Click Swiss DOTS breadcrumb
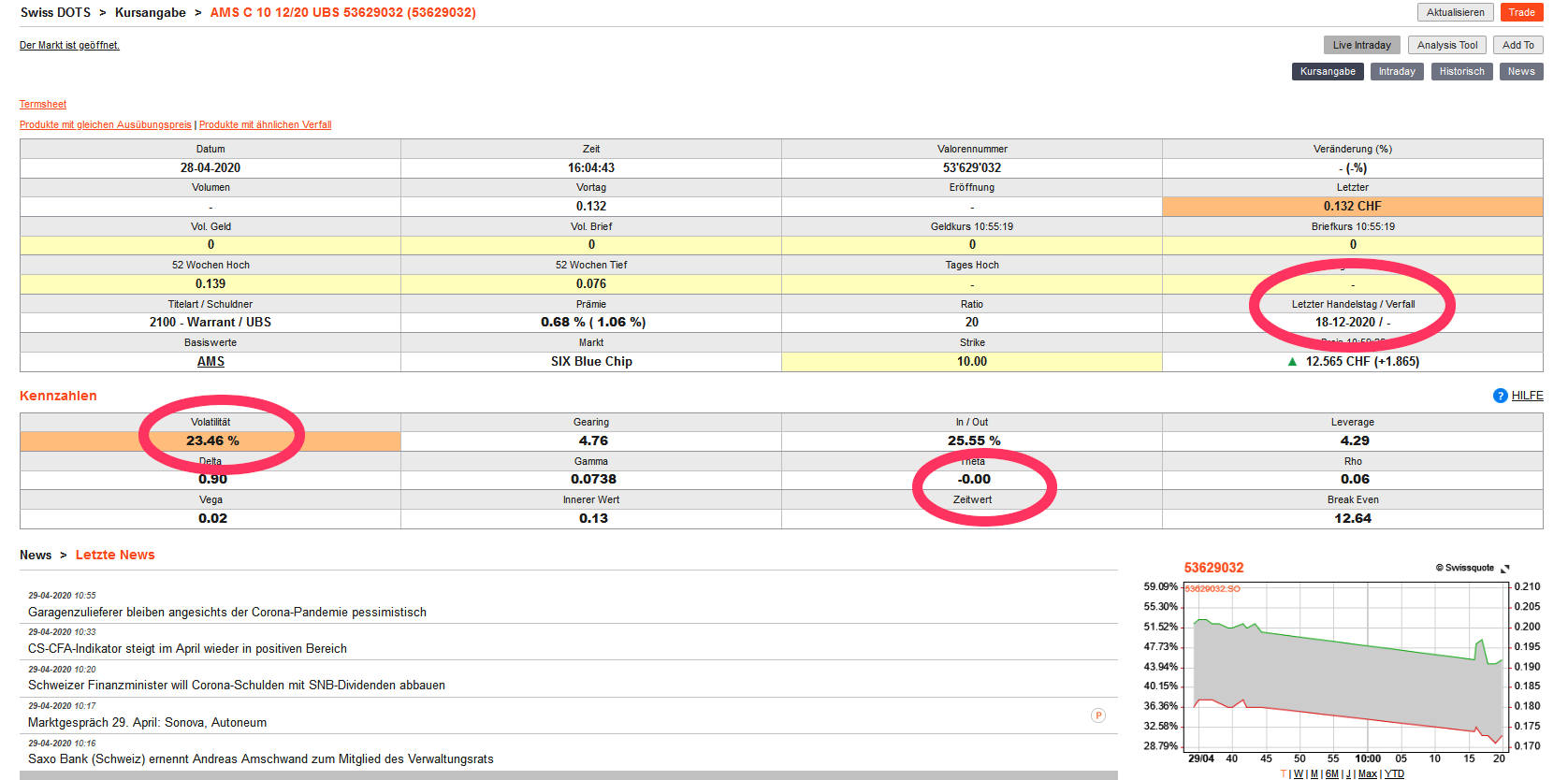 pyautogui.click(x=55, y=12)
